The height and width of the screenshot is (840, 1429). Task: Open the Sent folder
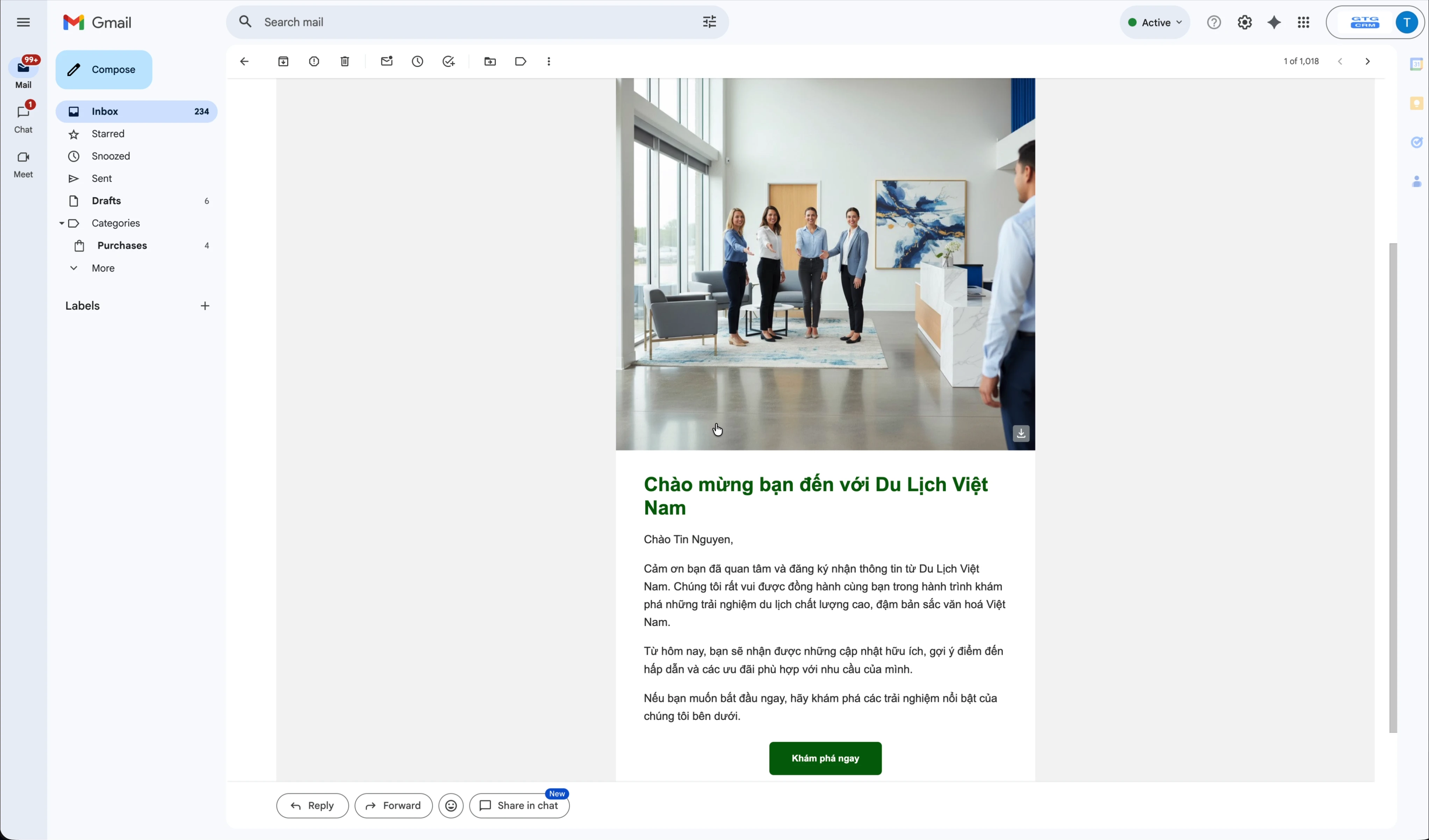pyautogui.click(x=102, y=179)
